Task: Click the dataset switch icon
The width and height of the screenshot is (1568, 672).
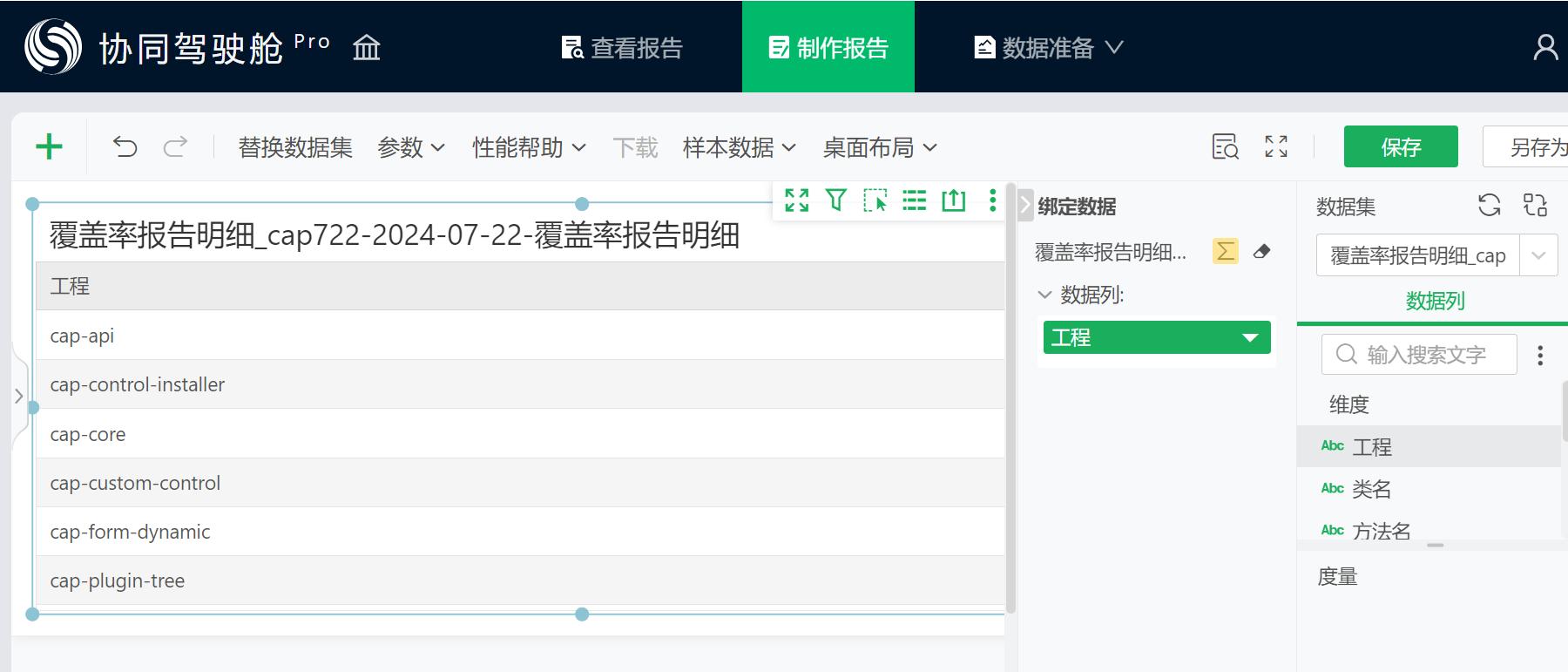Action: (x=1535, y=206)
